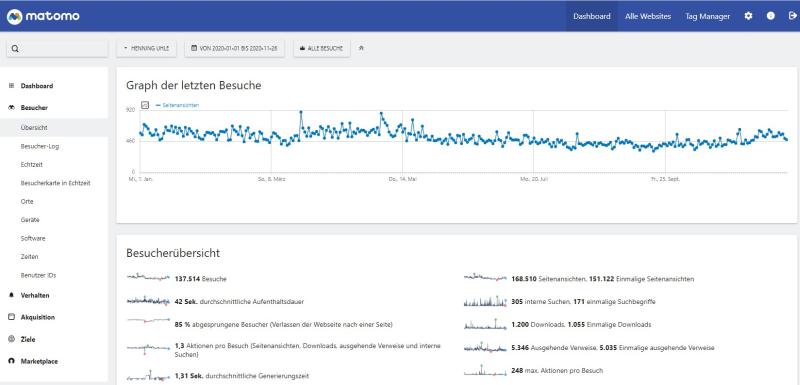Click sparkline beside 85 % abgesprungene Besucher
This screenshot has height=385, width=800.
[148, 321]
